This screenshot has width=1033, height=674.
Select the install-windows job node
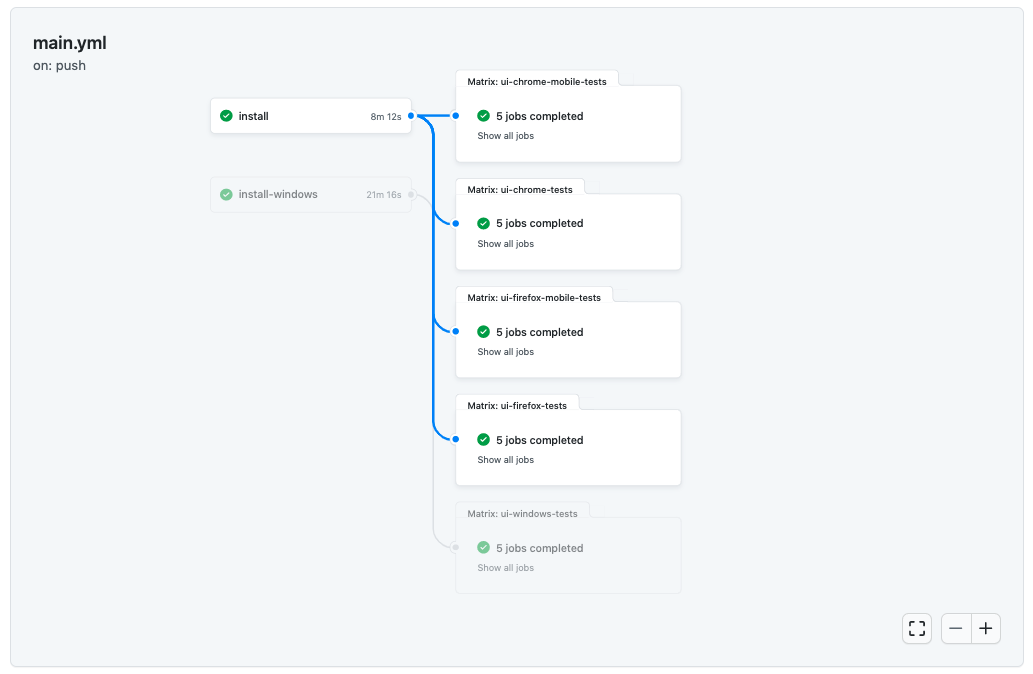point(310,194)
